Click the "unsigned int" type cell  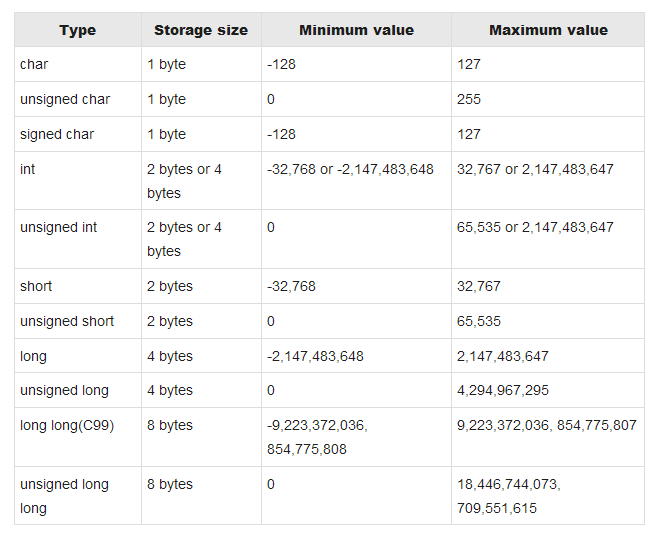click(x=58, y=227)
